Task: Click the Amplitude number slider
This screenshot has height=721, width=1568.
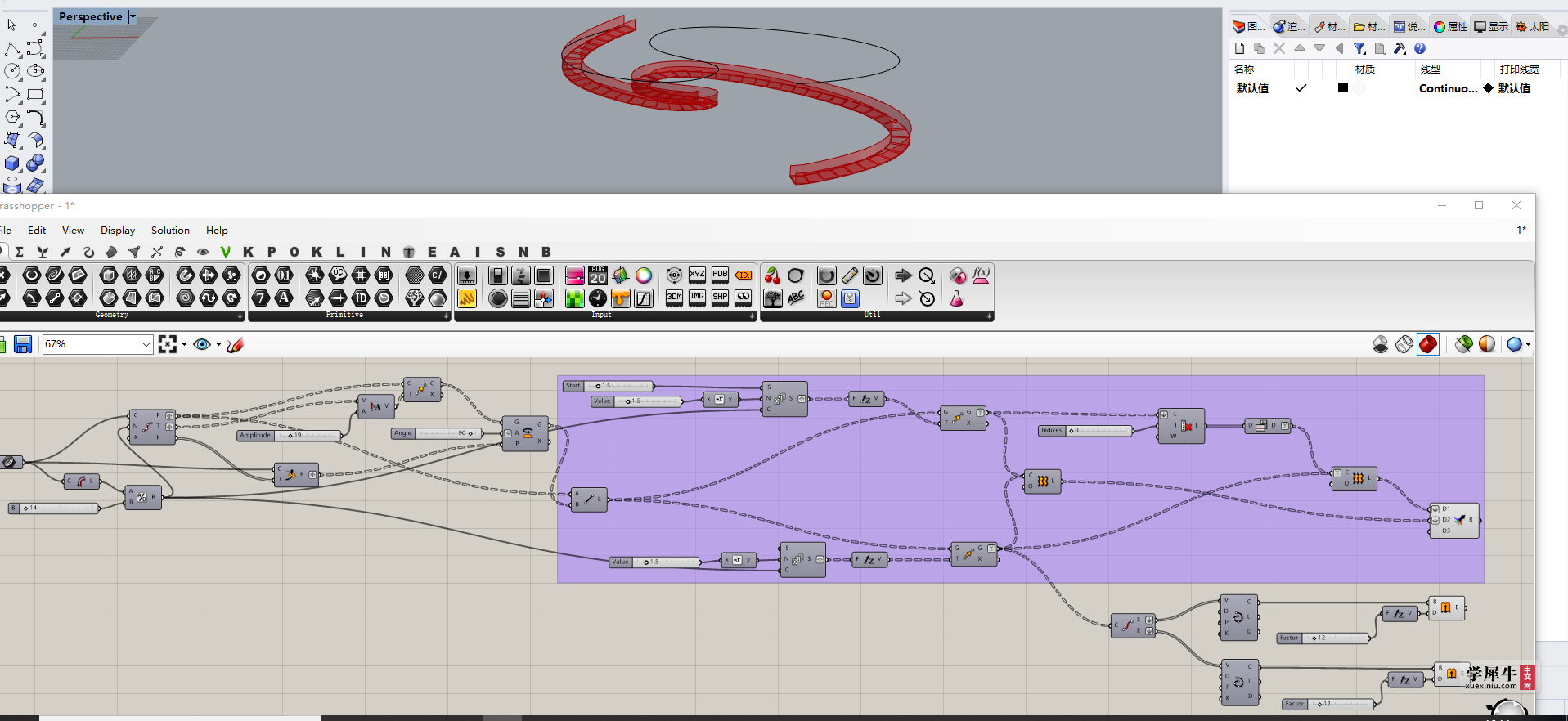Action: 290,435
